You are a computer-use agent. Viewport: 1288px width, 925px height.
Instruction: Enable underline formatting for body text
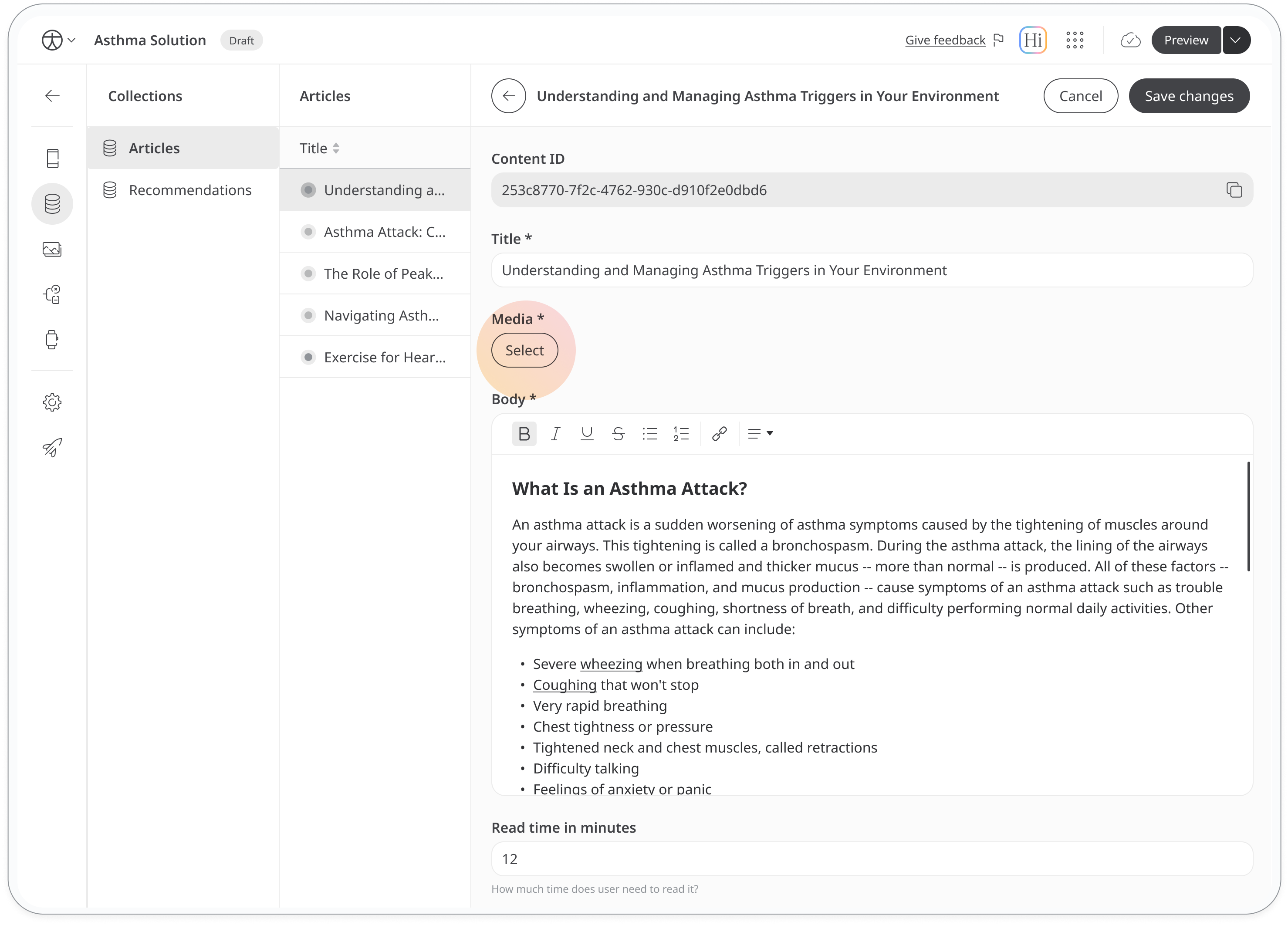click(x=587, y=434)
